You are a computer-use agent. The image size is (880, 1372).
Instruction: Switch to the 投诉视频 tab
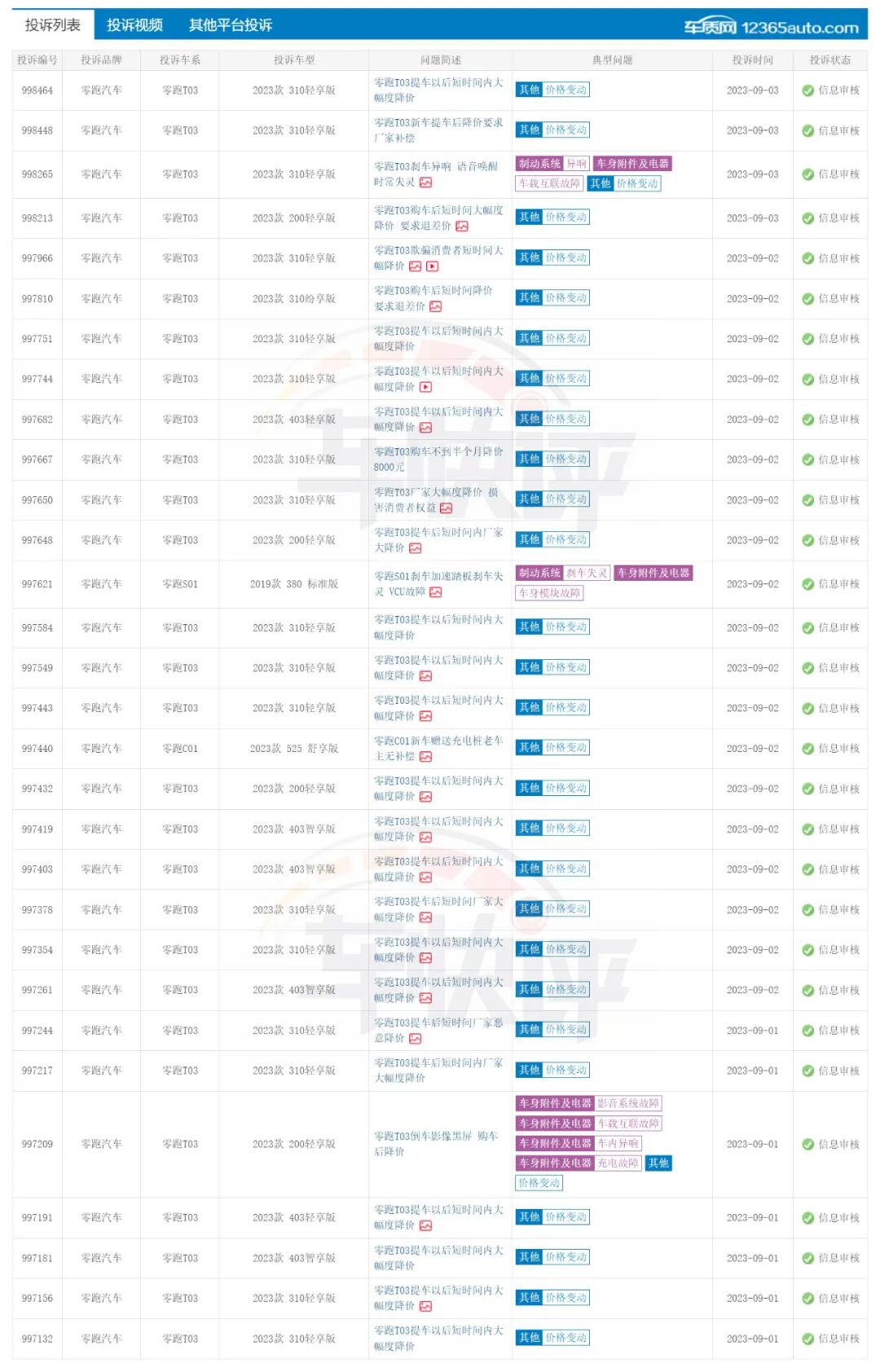[x=135, y=25]
